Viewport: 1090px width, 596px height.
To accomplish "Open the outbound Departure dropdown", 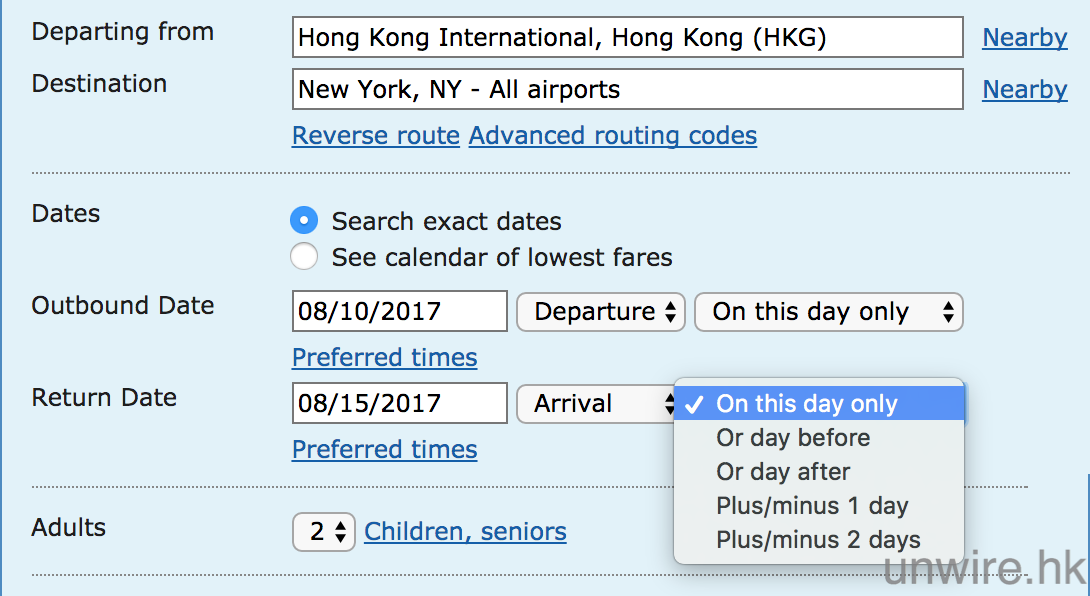I will (600, 312).
